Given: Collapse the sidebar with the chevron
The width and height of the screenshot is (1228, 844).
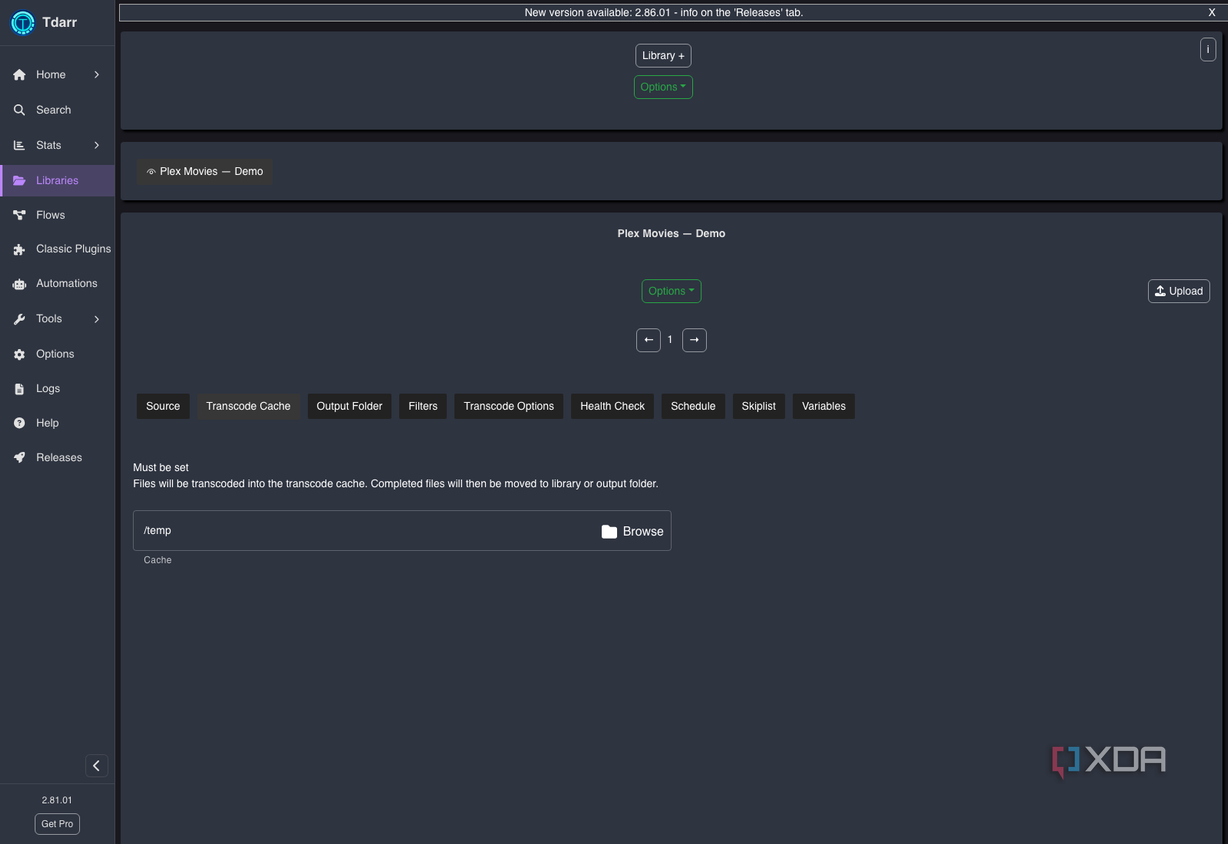Looking at the screenshot, I should (96, 766).
